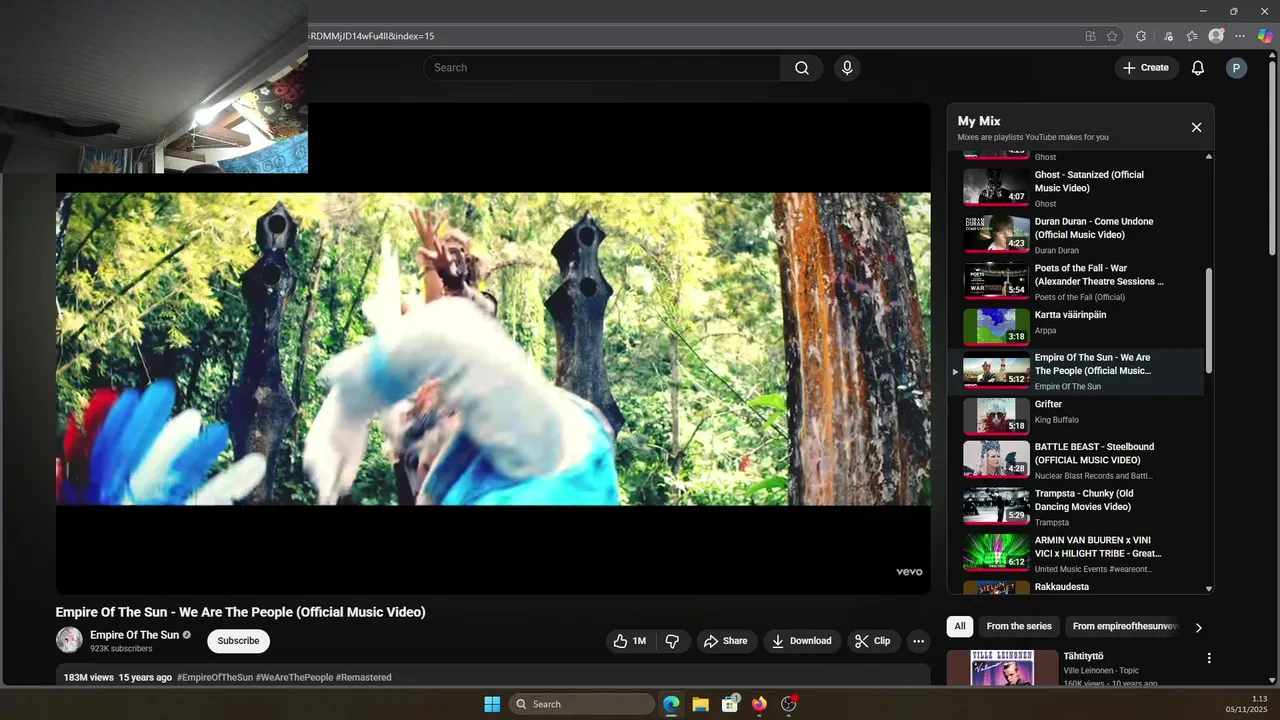The height and width of the screenshot is (720, 1280).
Task: Select the All filter chip
Action: click(960, 627)
